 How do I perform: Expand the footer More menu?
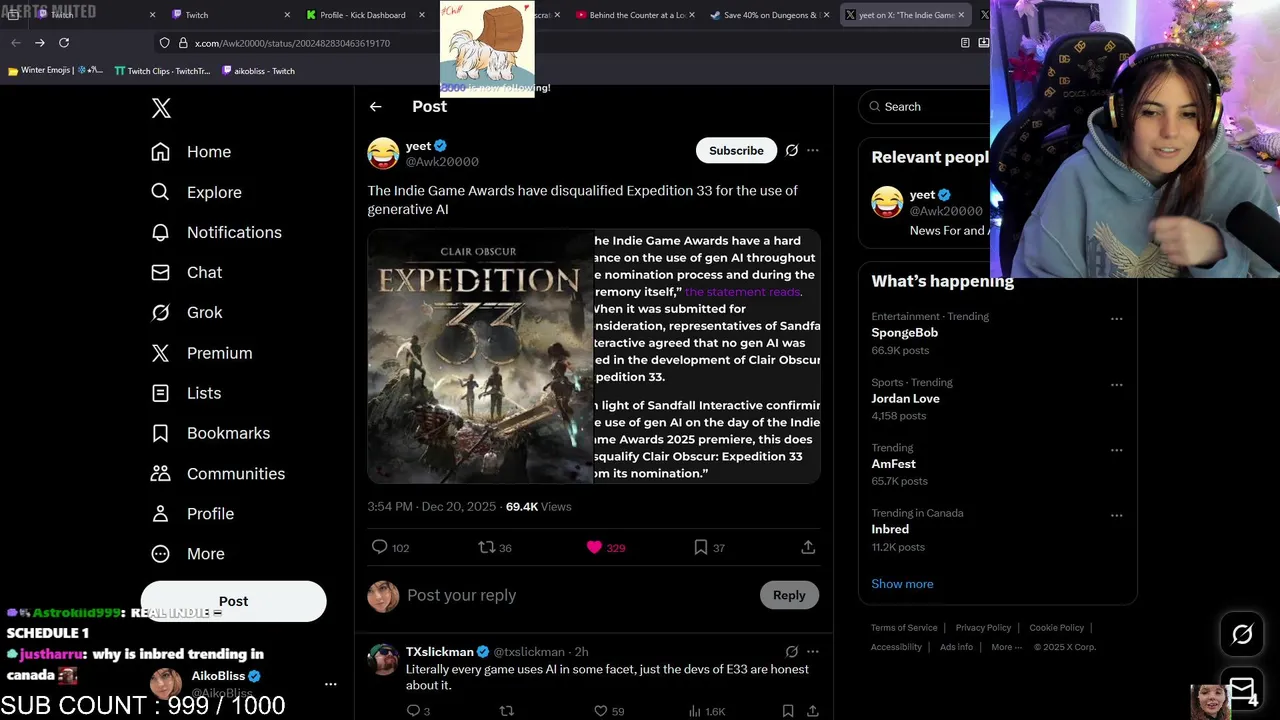[1006, 647]
